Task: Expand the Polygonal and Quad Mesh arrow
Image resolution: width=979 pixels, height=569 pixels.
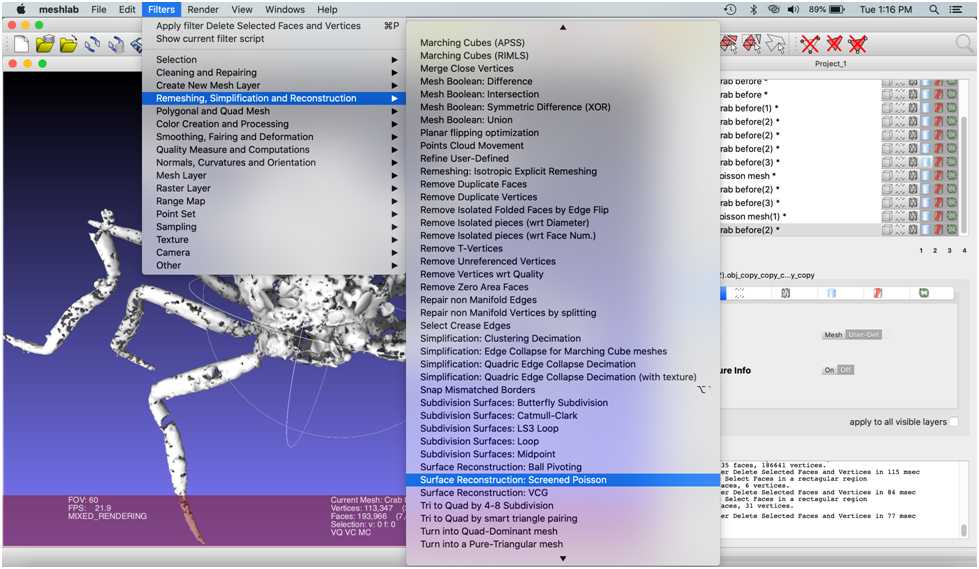Action: (395, 111)
